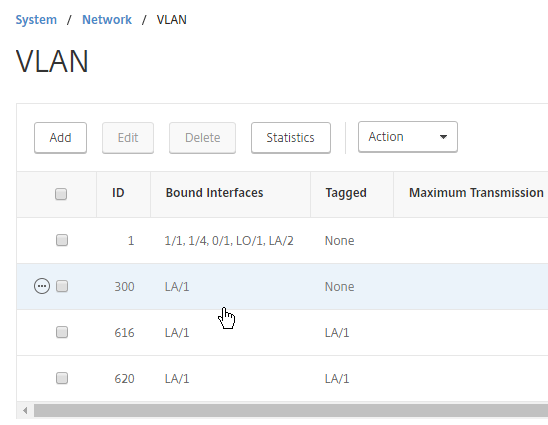Check the box for VLAN ID 1
The height and width of the screenshot is (425, 548).
point(62,240)
